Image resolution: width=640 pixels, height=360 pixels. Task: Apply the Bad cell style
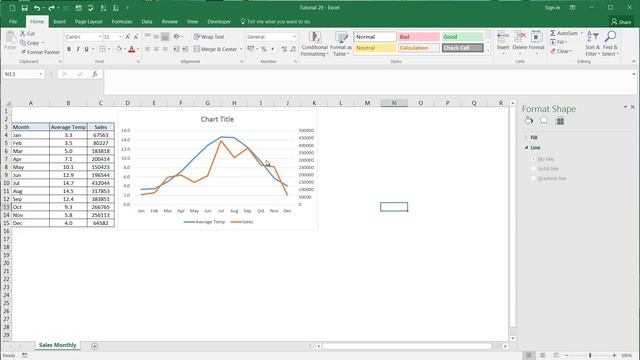pos(419,37)
